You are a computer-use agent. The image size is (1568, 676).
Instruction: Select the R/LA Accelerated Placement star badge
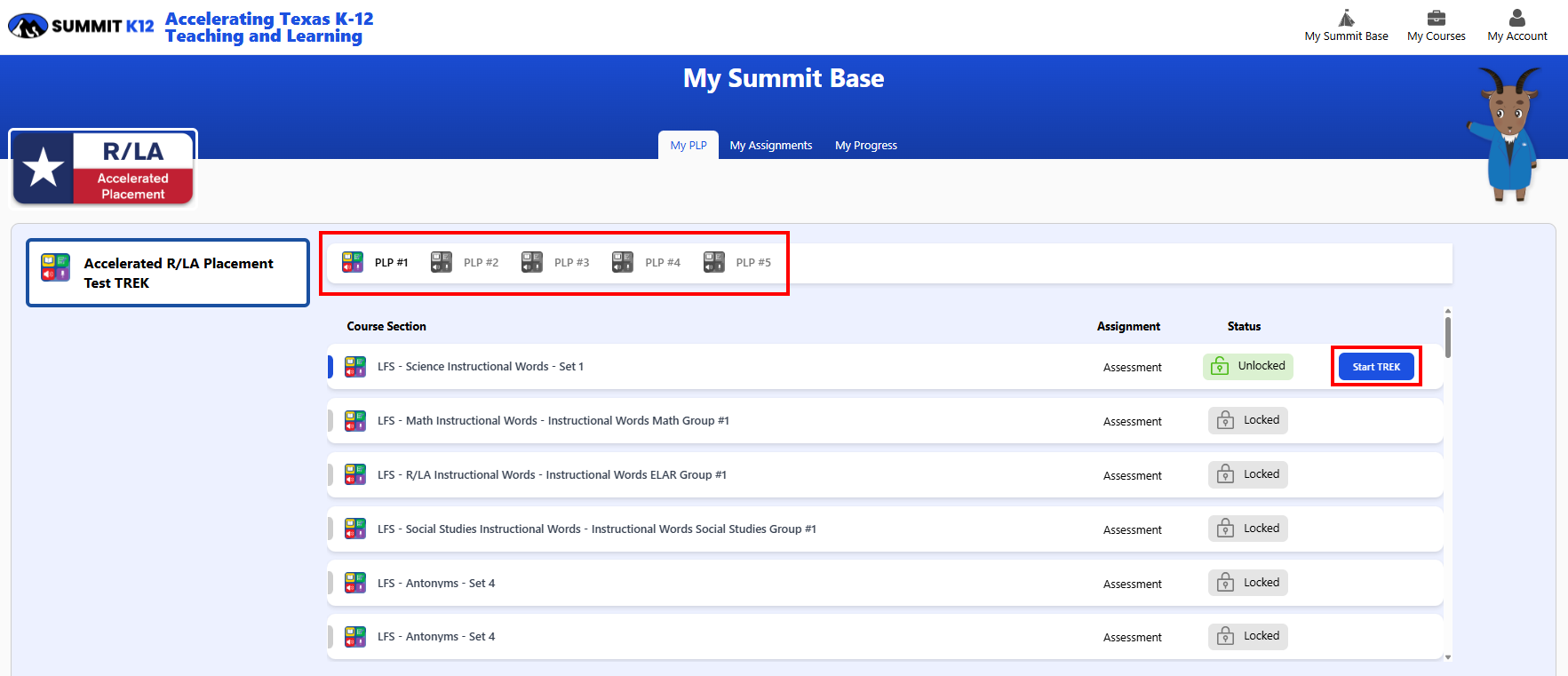coord(102,168)
